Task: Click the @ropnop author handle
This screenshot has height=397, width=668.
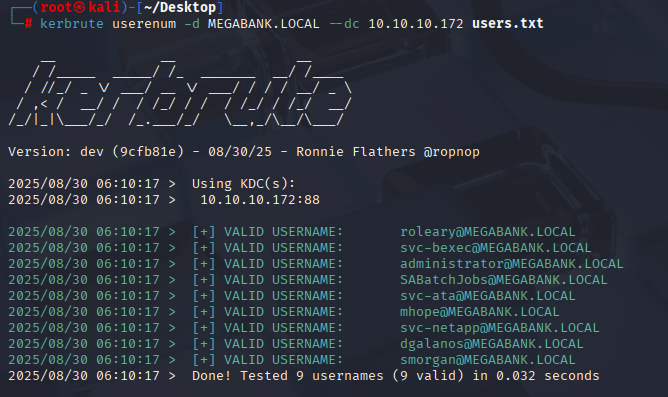Action: pyautogui.click(x=452, y=152)
